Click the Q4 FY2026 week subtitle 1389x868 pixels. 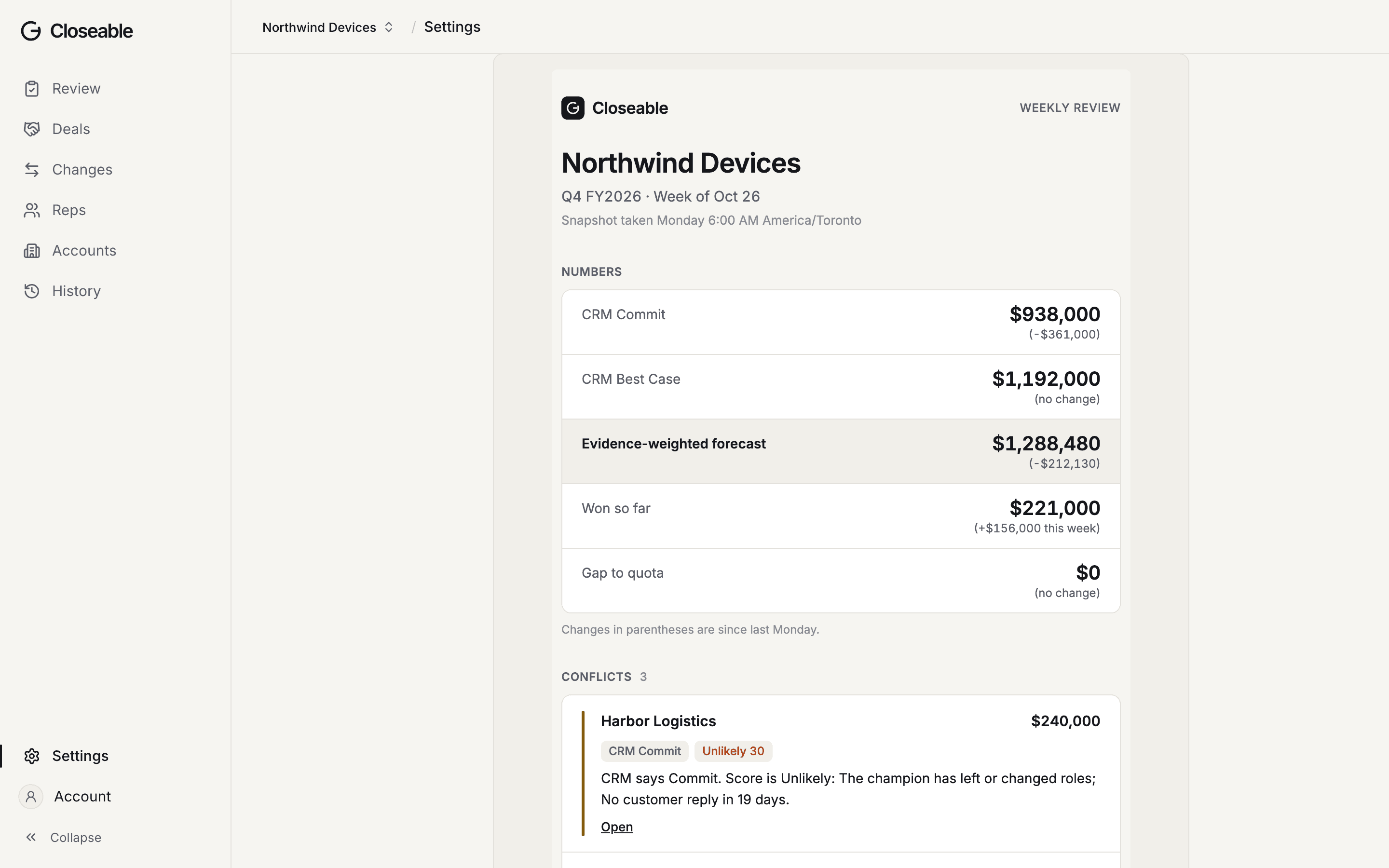click(661, 197)
